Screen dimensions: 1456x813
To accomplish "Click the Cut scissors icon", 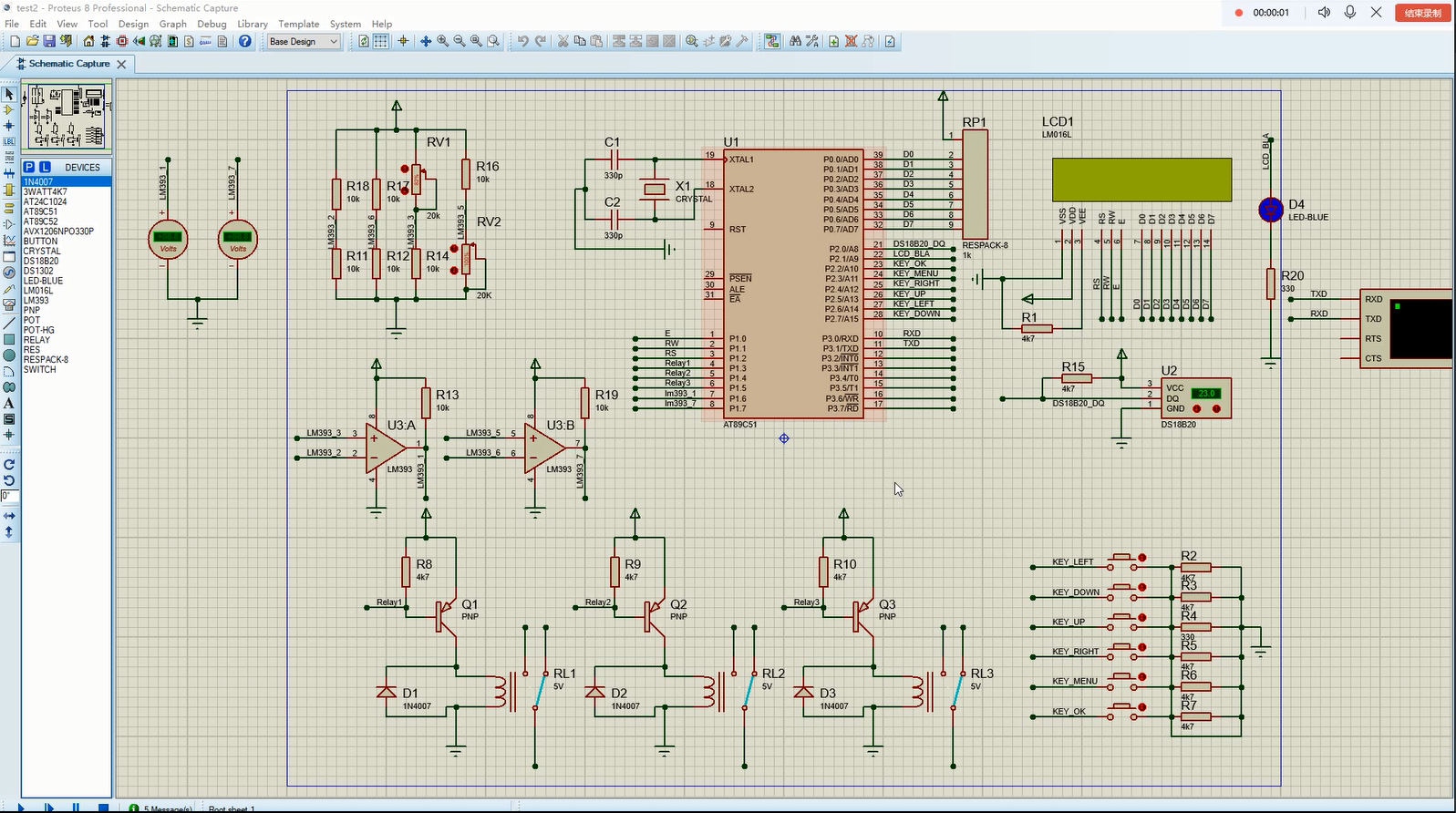I will tap(563, 41).
